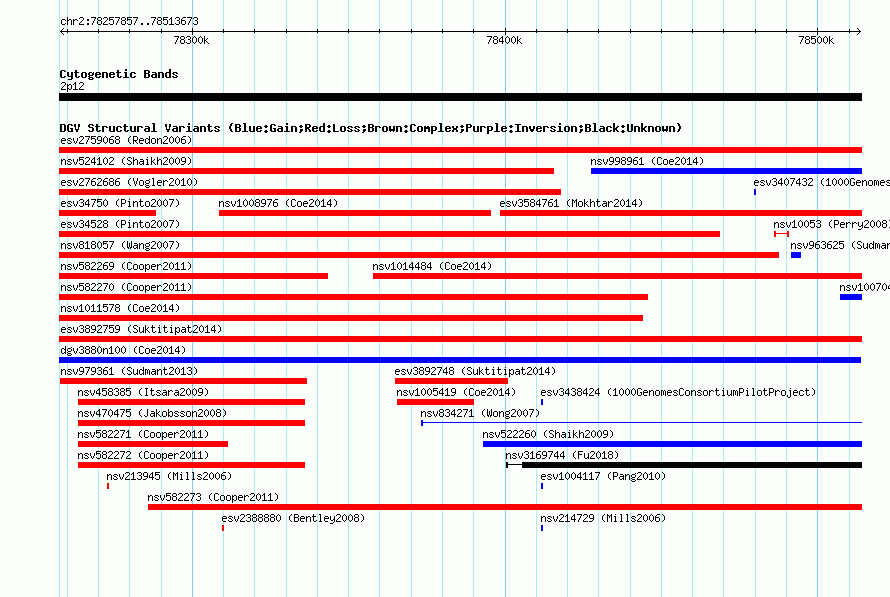
Task: Click the esv2762686 (Vogler2010) variant label
Action: tap(129, 182)
